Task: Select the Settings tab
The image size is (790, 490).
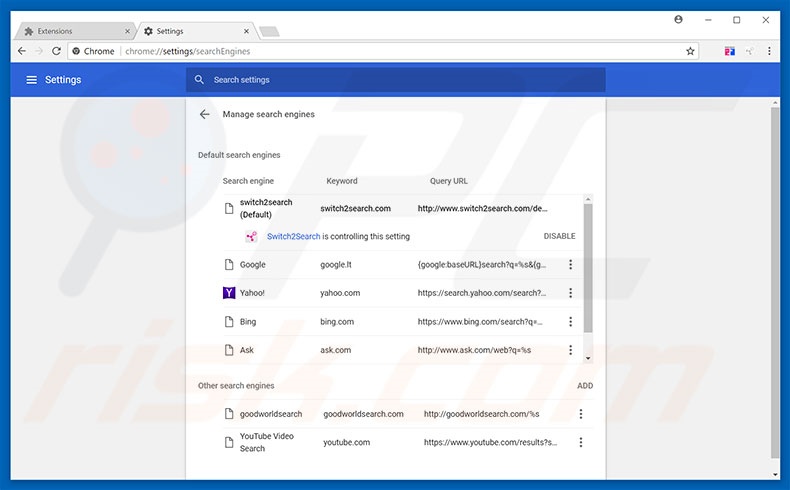Action: 196,31
